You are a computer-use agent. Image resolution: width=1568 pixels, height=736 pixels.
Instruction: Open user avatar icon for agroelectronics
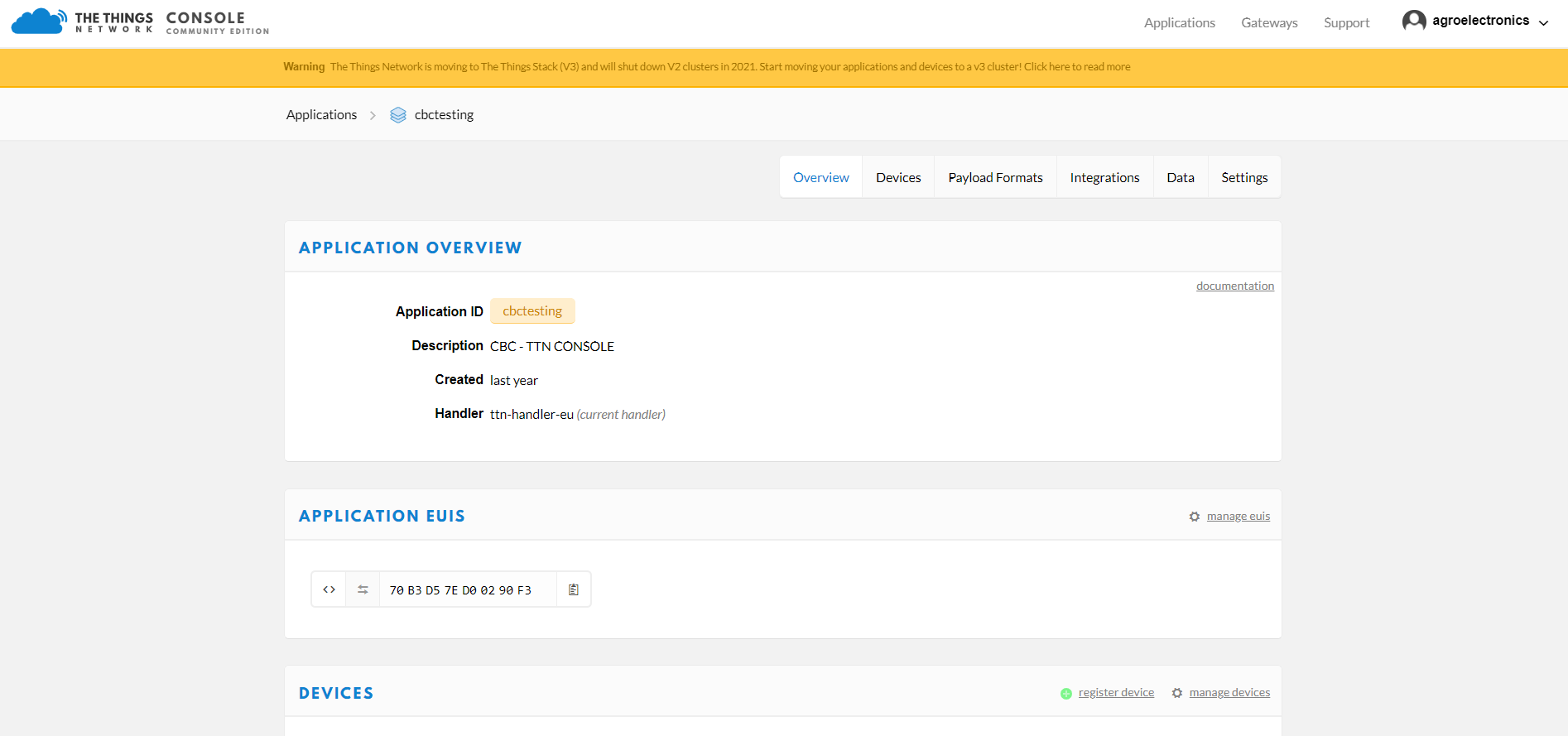[x=1414, y=21]
